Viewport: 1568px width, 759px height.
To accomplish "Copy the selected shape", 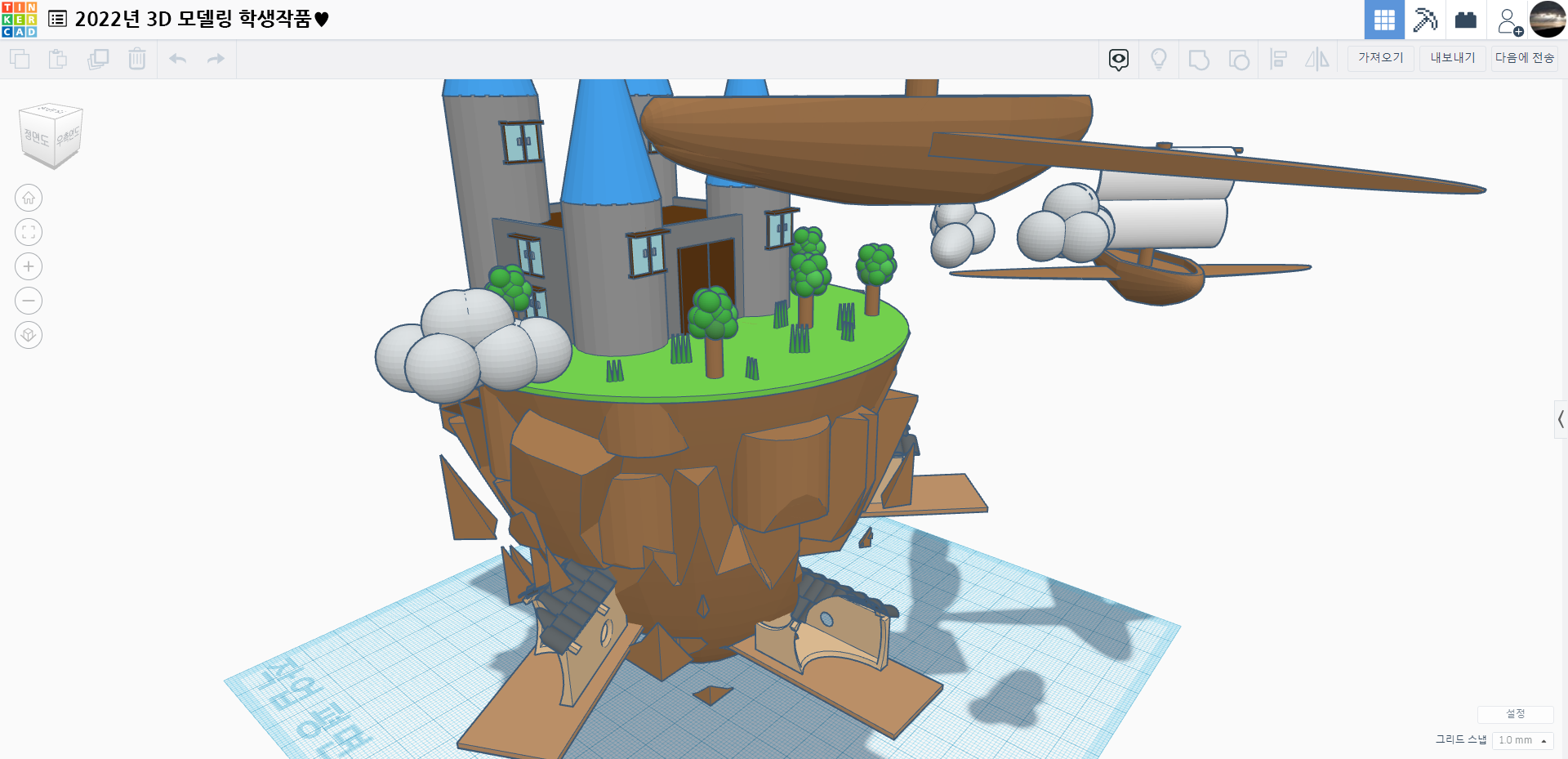I will [x=20, y=59].
